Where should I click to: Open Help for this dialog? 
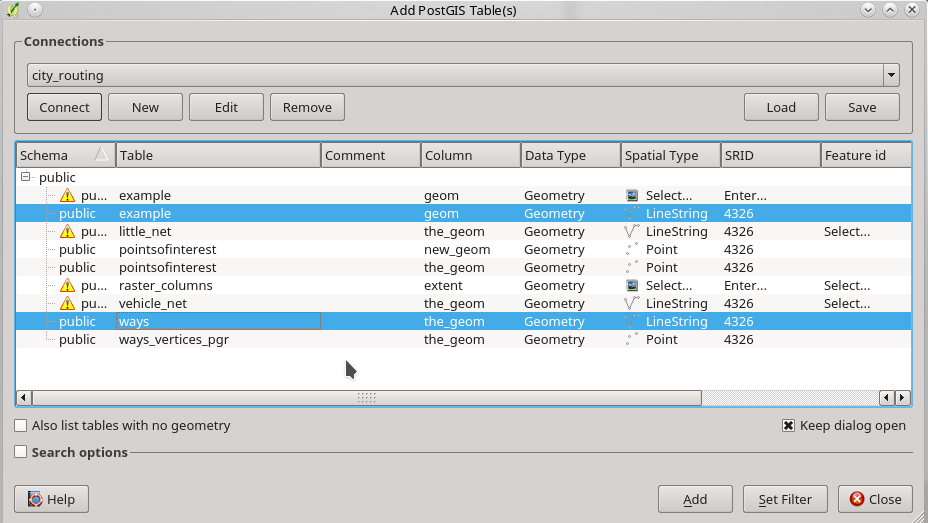pos(51,499)
